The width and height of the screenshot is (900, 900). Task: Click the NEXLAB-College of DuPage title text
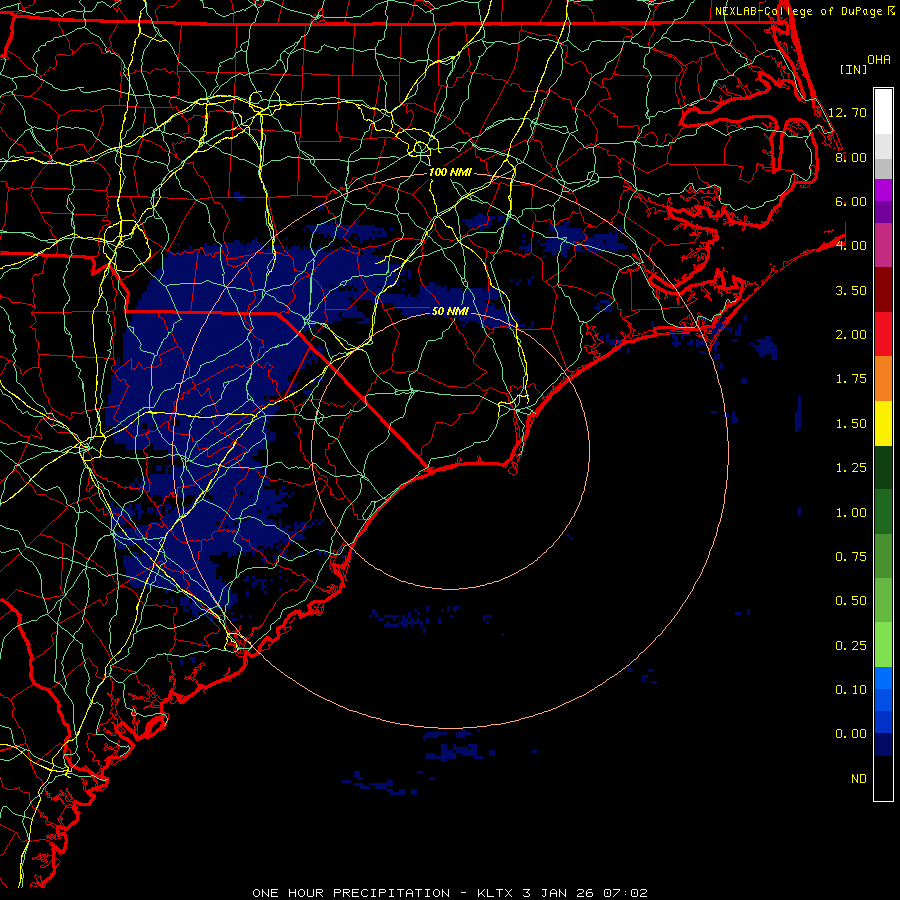click(x=798, y=11)
